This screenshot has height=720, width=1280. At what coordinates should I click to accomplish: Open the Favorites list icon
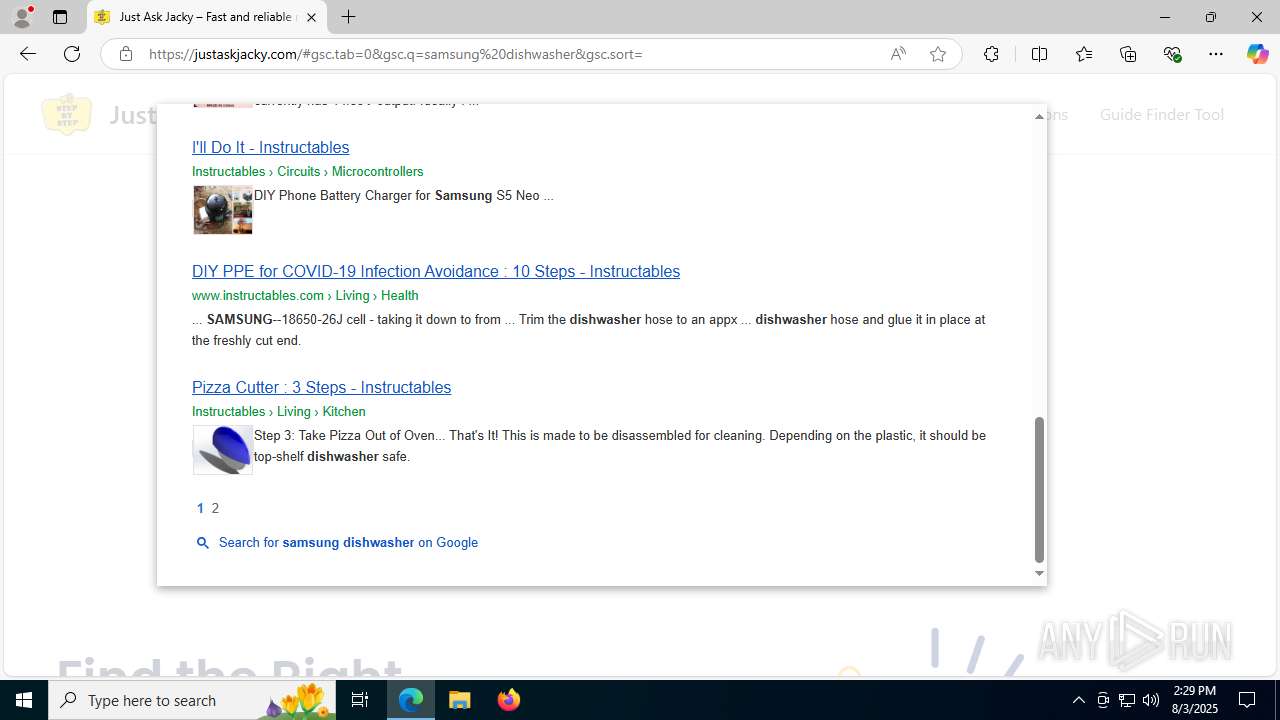point(1084,54)
